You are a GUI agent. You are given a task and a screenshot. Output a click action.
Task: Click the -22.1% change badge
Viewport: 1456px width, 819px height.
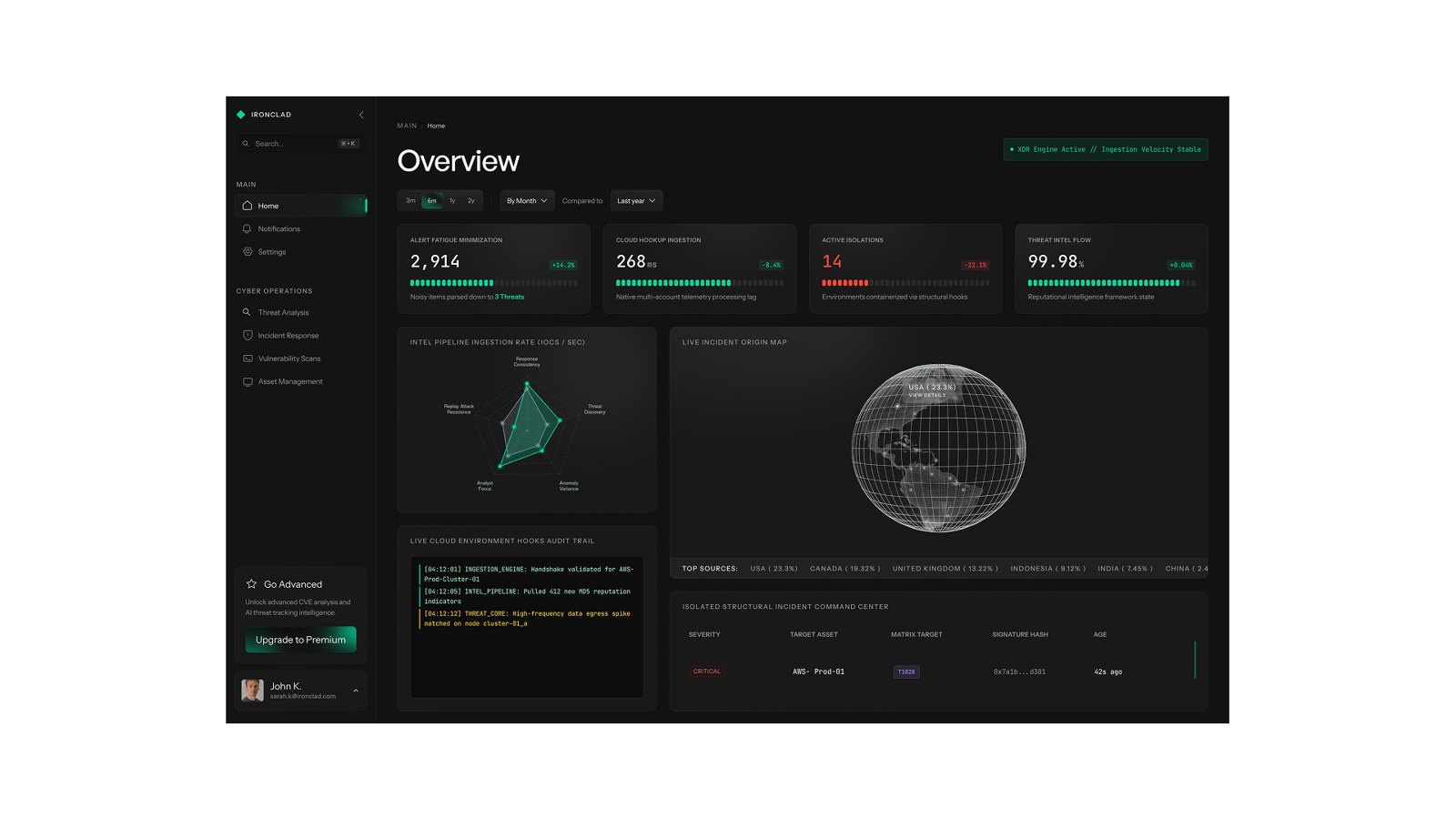pyautogui.click(x=976, y=265)
